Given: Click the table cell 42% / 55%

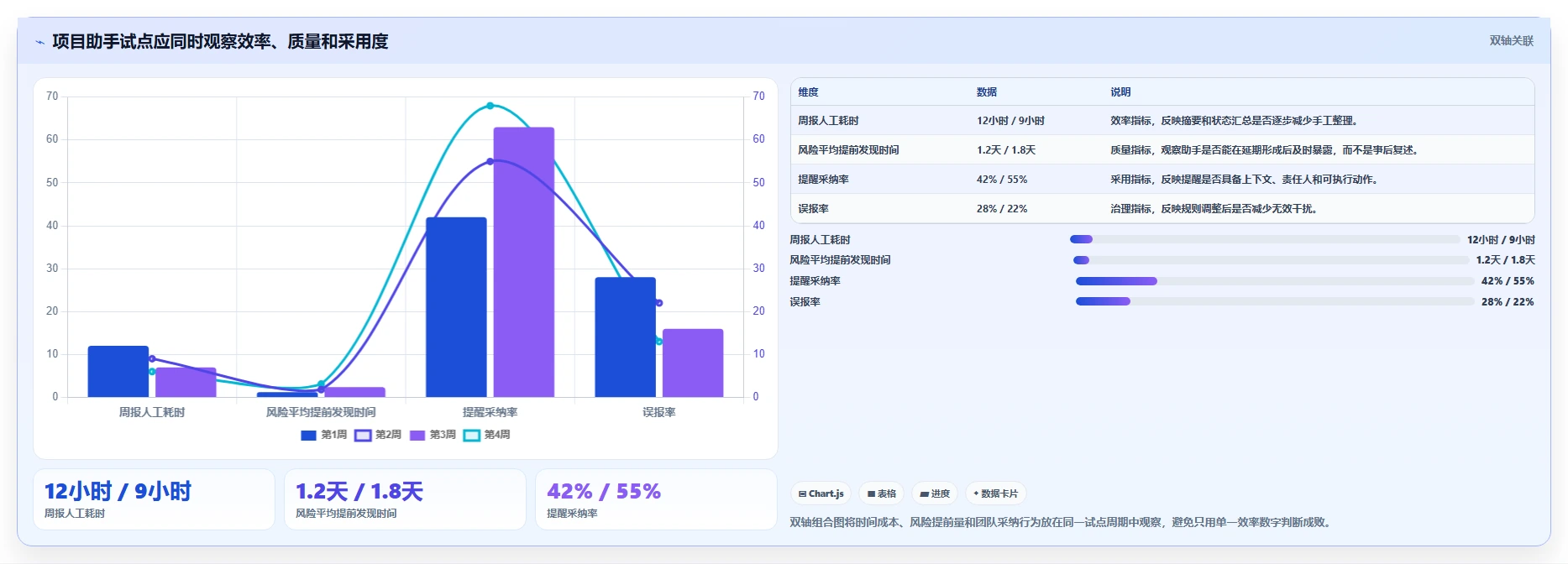Looking at the screenshot, I should point(1002,180).
